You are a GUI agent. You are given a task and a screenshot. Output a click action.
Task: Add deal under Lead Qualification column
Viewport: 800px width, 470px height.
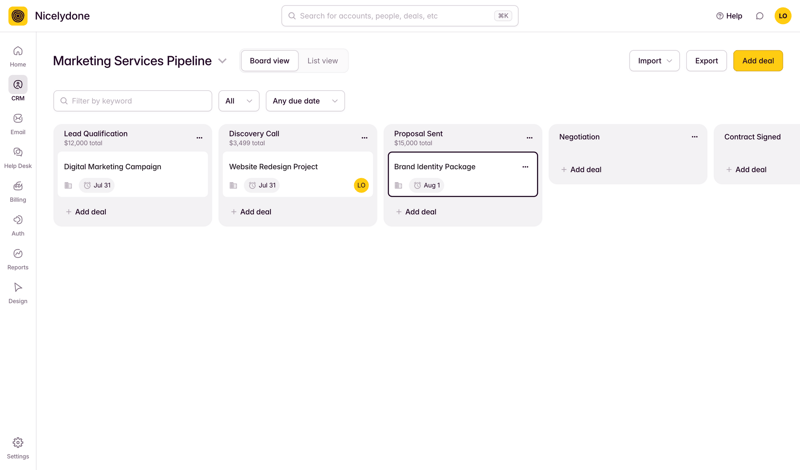[86, 212]
